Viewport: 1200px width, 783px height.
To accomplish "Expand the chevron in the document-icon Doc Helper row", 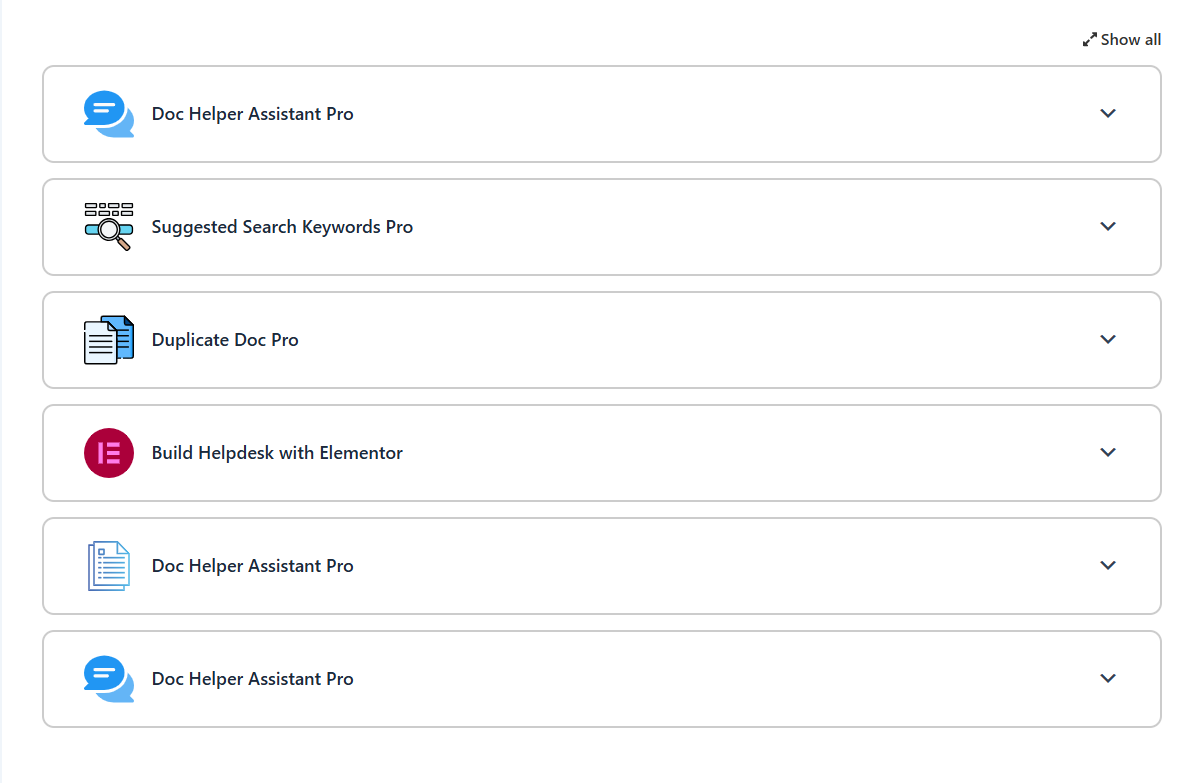I will [x=1107, y=566].
